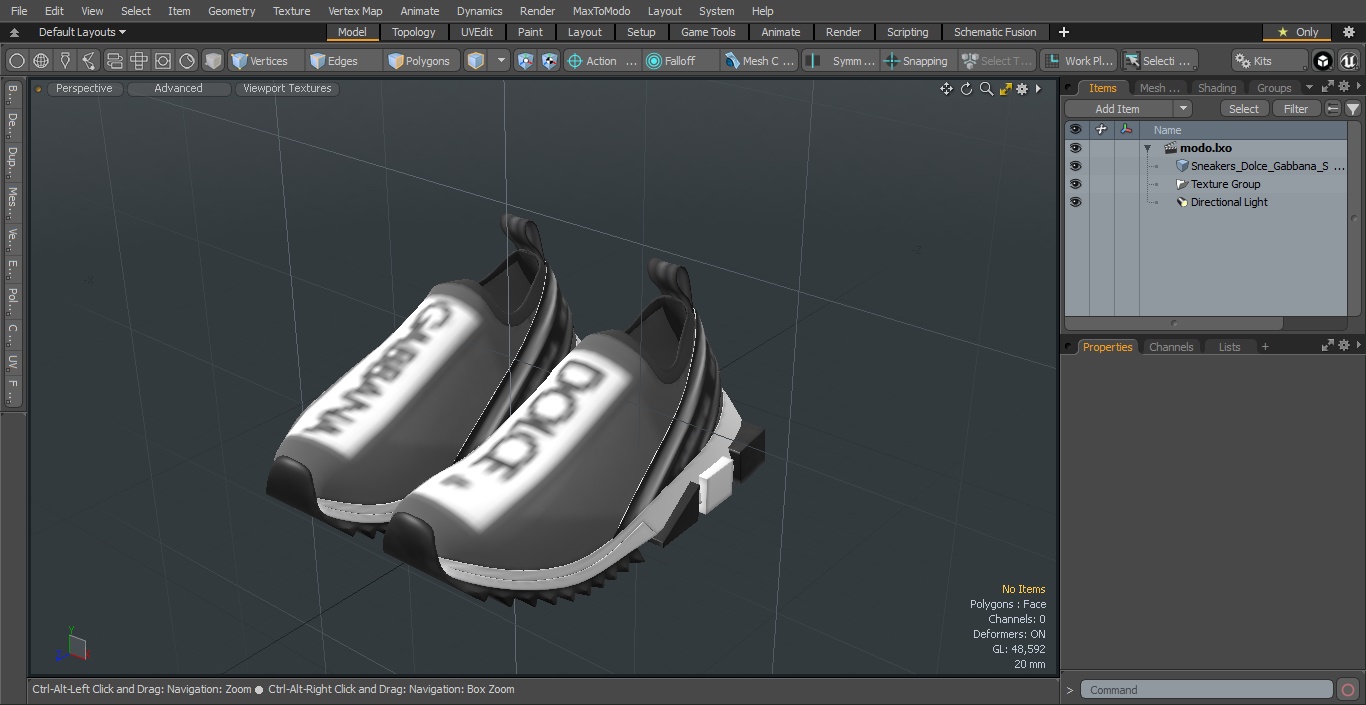Screen dimensions: 1366x705
Task: Switch to the Lists tab
Action: [1229, 347]
